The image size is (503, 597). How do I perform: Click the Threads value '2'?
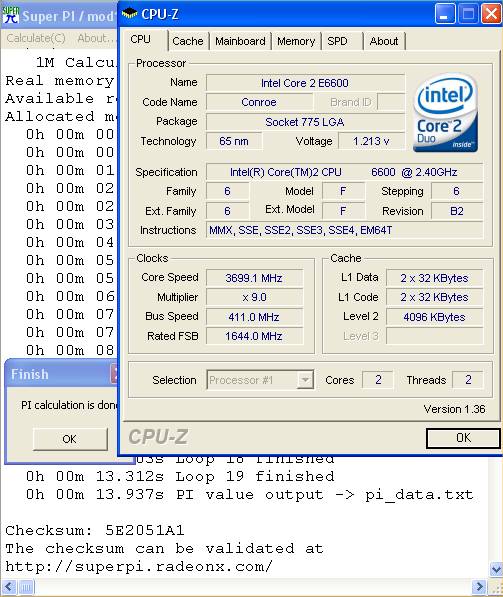(x=468, y=380)
